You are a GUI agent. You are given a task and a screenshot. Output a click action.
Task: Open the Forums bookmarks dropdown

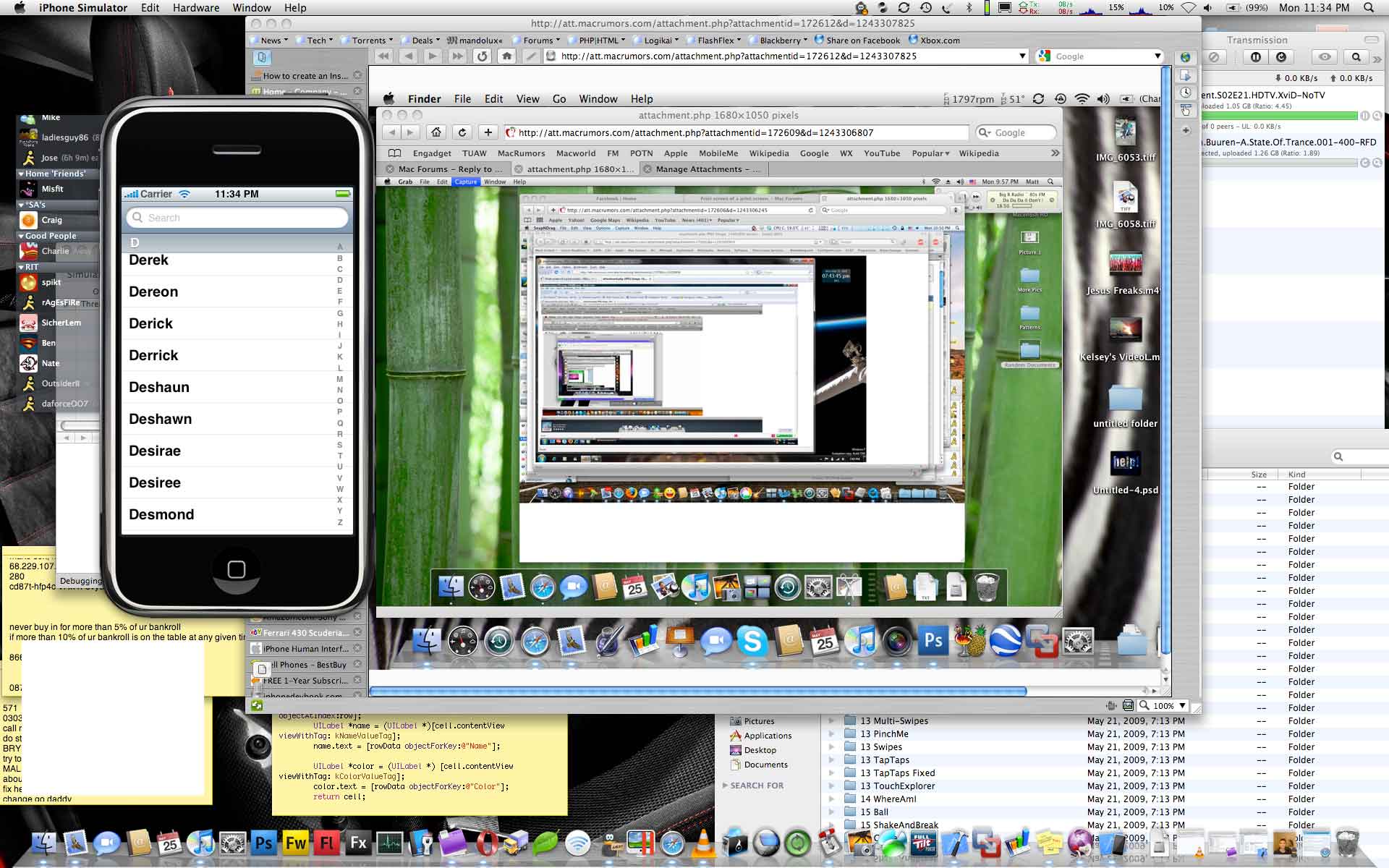tap(538, 41)
